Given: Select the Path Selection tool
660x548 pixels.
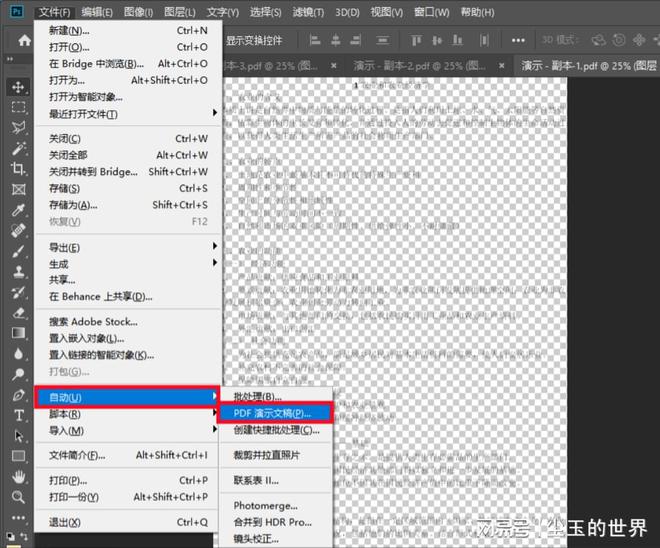Looking at the screenshot, I should [18, 436].
